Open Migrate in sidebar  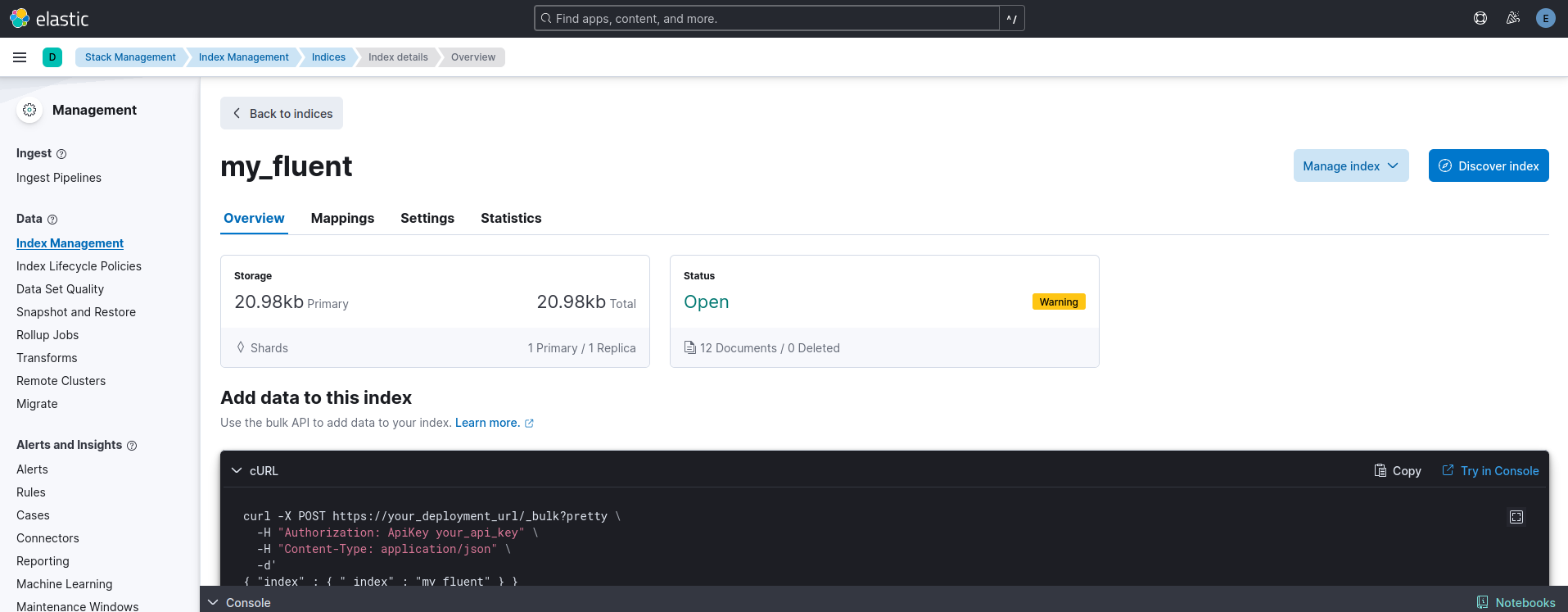click(37, 404)
